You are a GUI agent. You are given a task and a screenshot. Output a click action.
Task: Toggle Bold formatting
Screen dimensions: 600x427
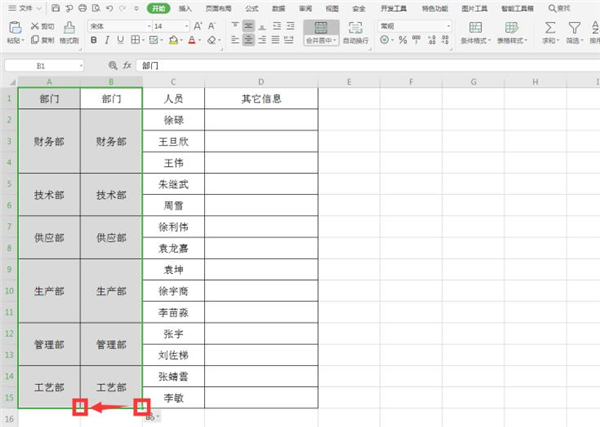pos(94,41)
